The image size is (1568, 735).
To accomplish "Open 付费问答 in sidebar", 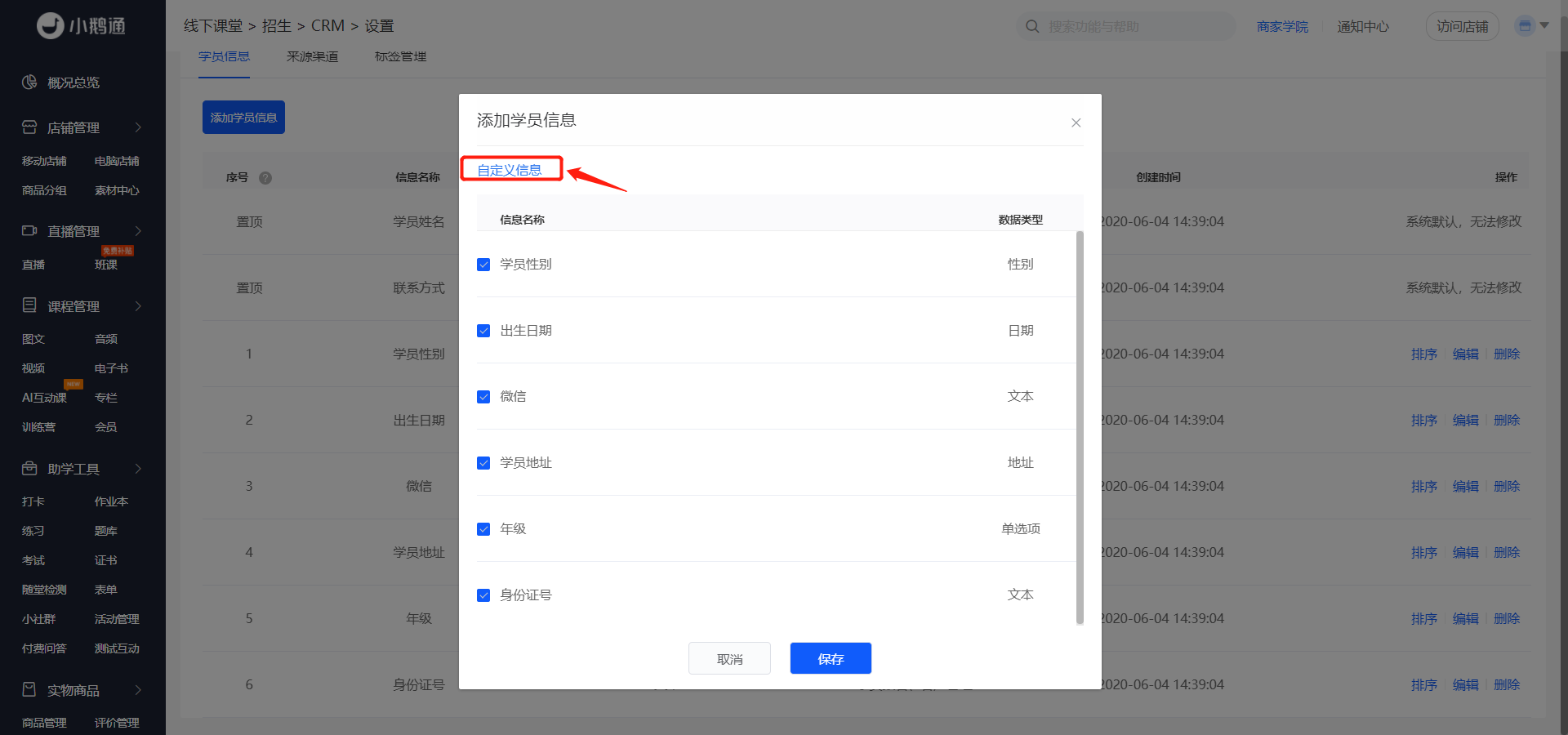I will (x=44, y=648).
